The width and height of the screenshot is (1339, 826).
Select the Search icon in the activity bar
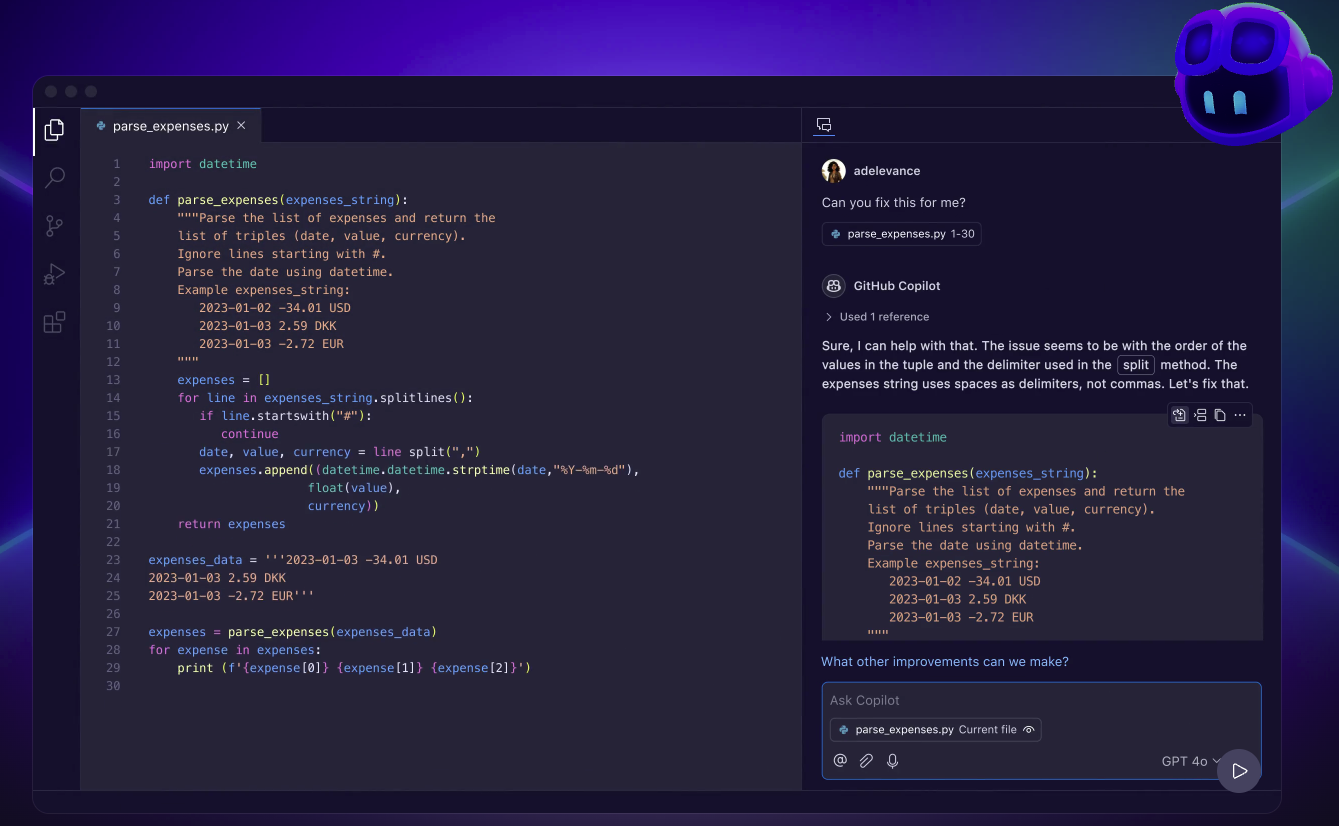tap(54, 177)
